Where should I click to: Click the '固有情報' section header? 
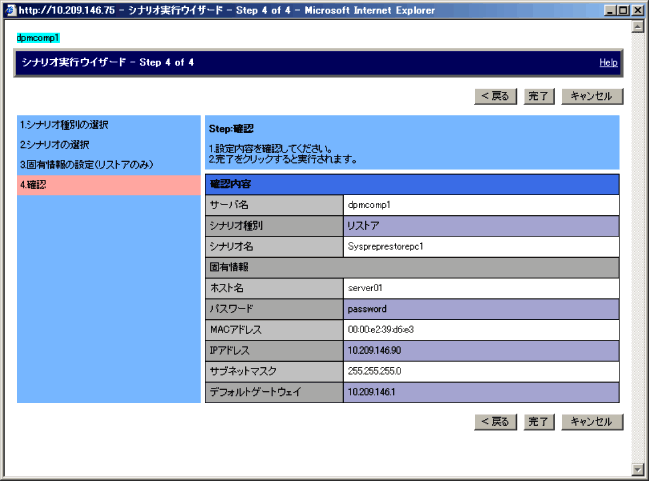(412, 267)
